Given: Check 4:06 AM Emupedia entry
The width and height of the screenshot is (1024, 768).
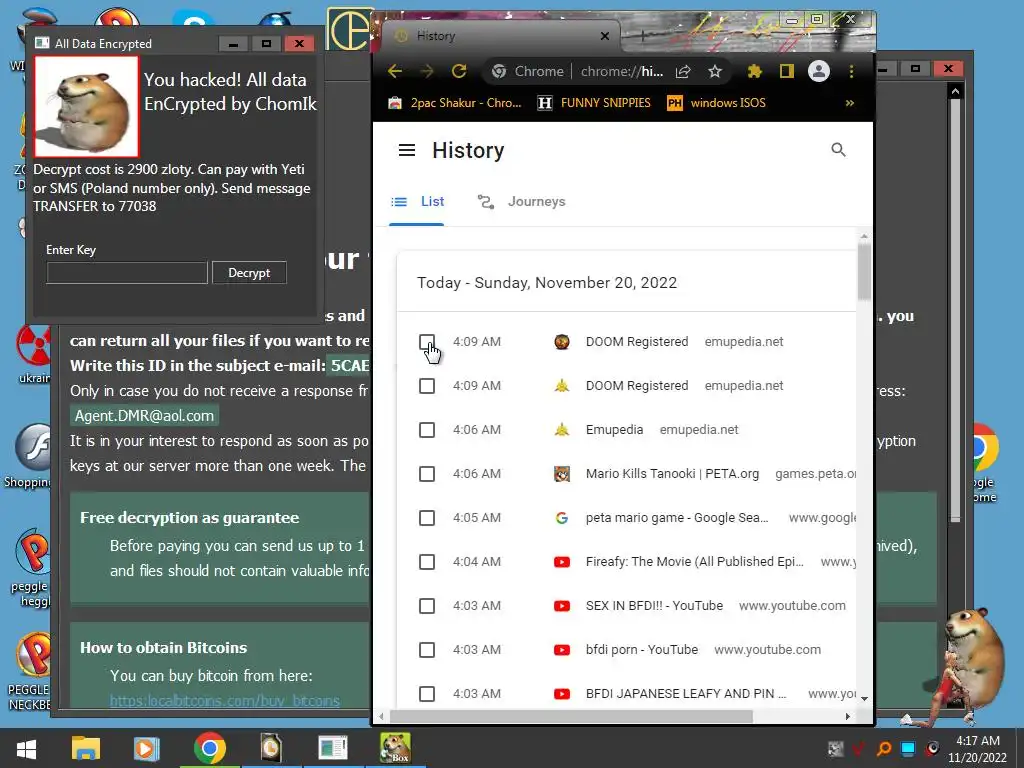Looking at the screenshot, I should coord(427,430).
